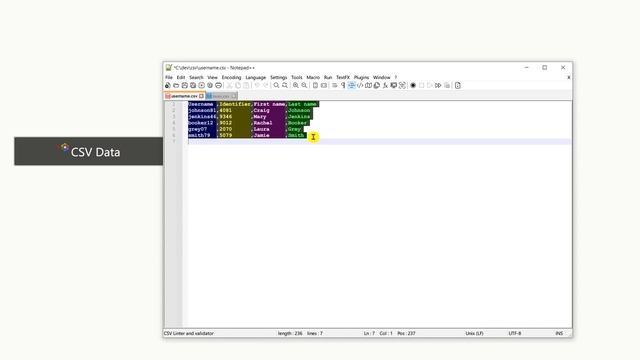Zoom in with the toolbar icon
This screenshot has height=360, width=640.
tap(296, 85)
